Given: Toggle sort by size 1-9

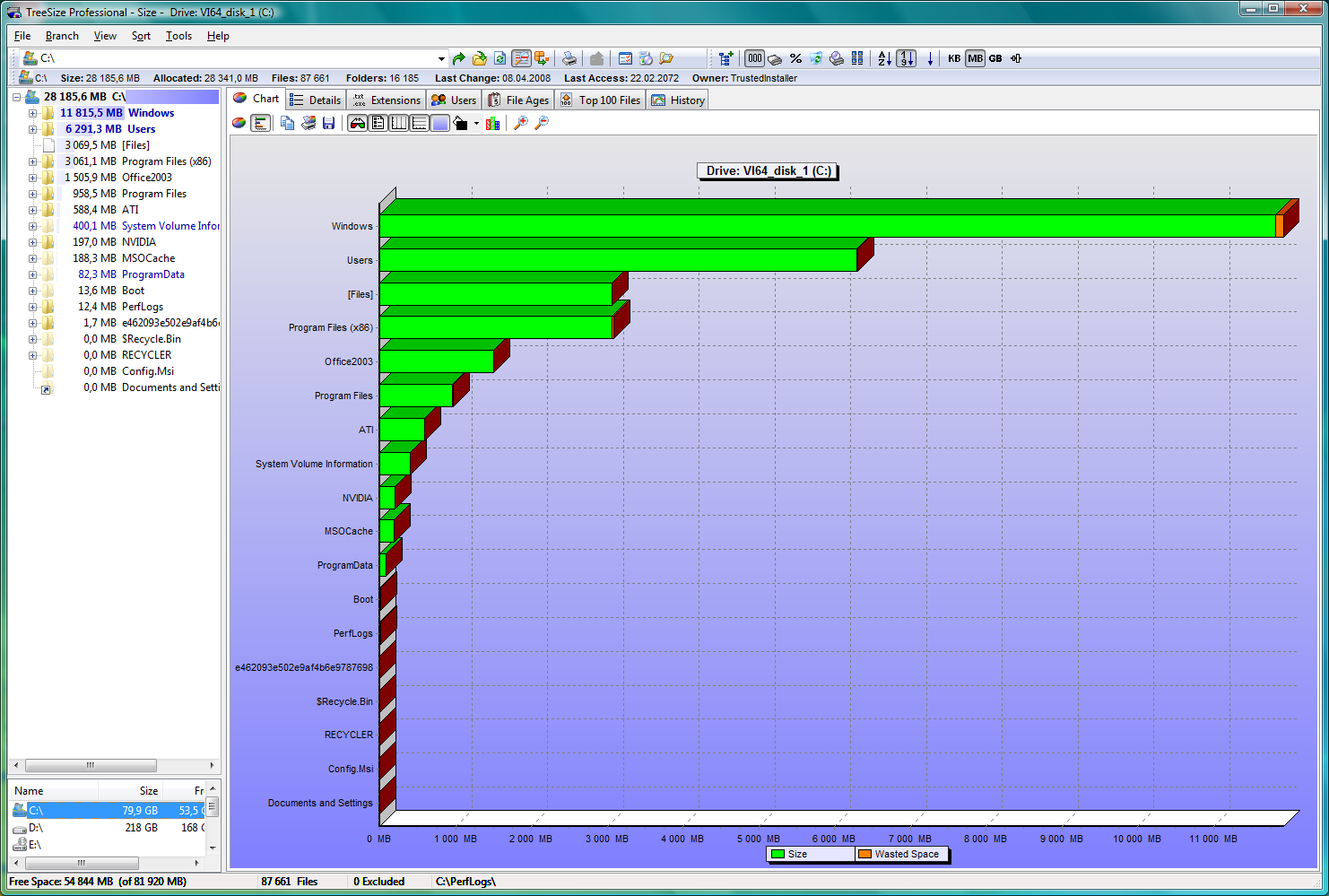Looking at the screenshot, I should tap(907, 58).
